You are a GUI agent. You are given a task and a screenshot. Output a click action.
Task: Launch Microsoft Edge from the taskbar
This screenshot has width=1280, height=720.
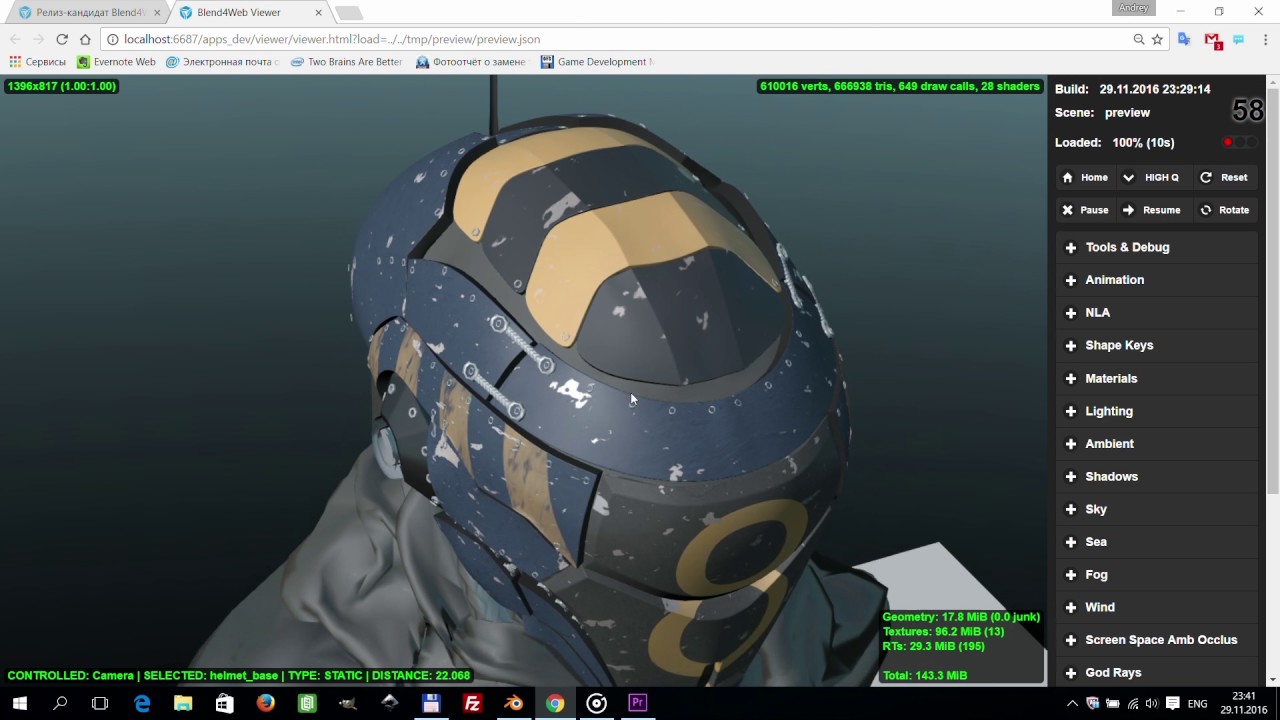tap(142, 703)
